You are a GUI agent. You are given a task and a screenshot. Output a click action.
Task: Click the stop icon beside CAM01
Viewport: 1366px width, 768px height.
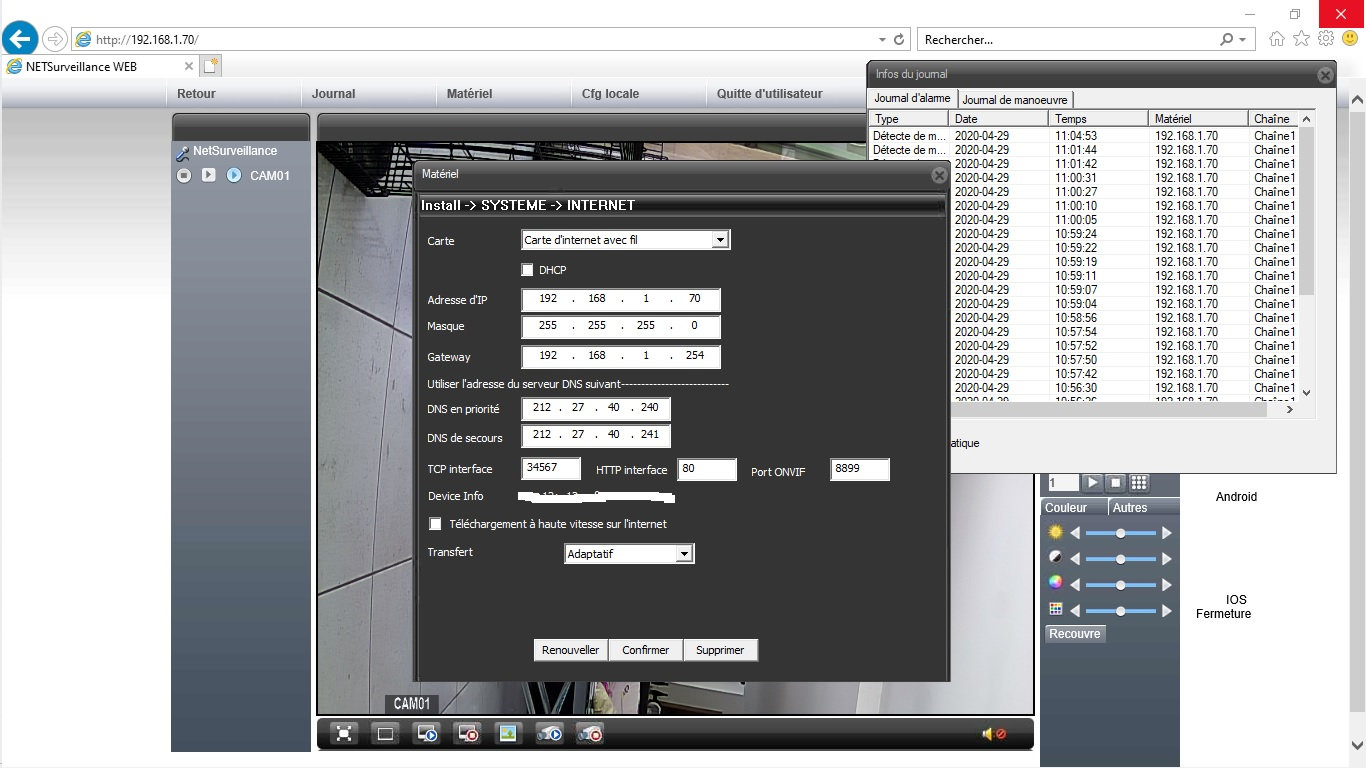[x=184, y=175]
